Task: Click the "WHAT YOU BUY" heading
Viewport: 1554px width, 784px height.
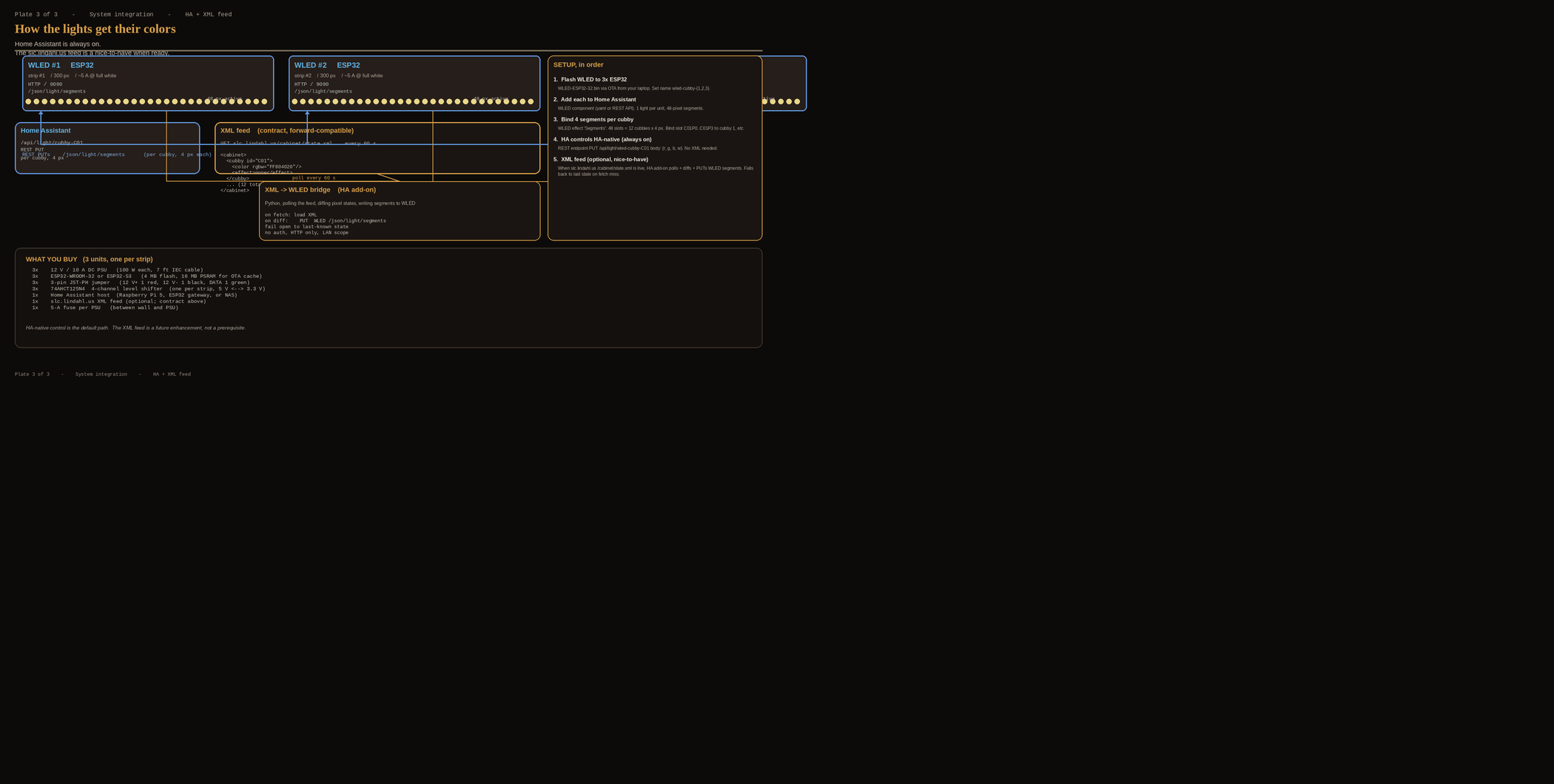Action: (x=90, y=260)
